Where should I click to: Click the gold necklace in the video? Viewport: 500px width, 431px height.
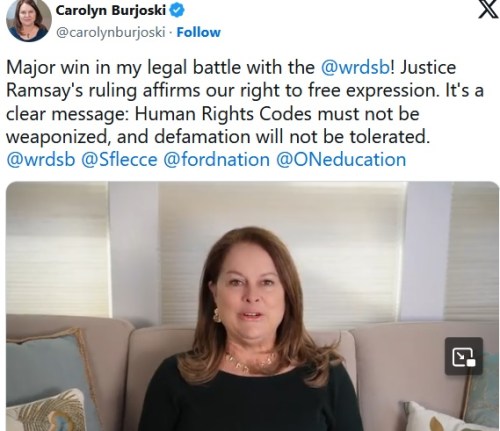pyautogui.click(x=251, y=362)
